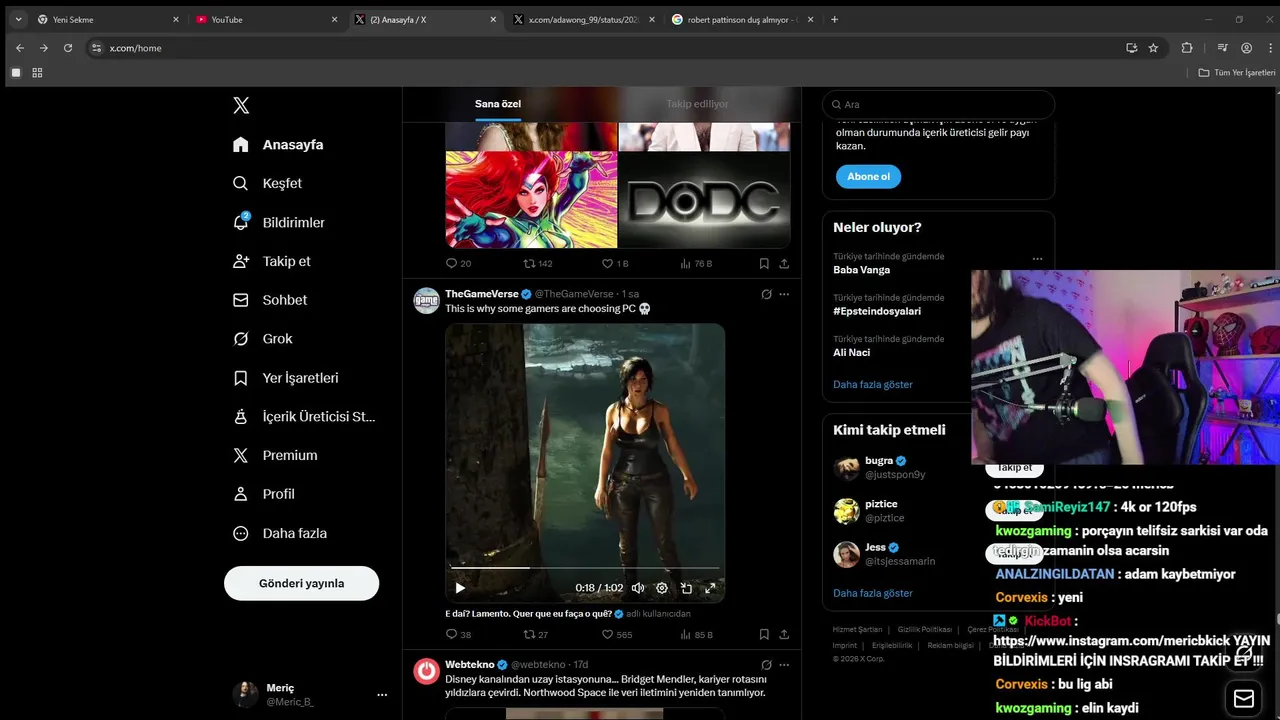The image size is (1280, 720).
Task: Open more options on TheGameVerse post
Action: point(784,294)
